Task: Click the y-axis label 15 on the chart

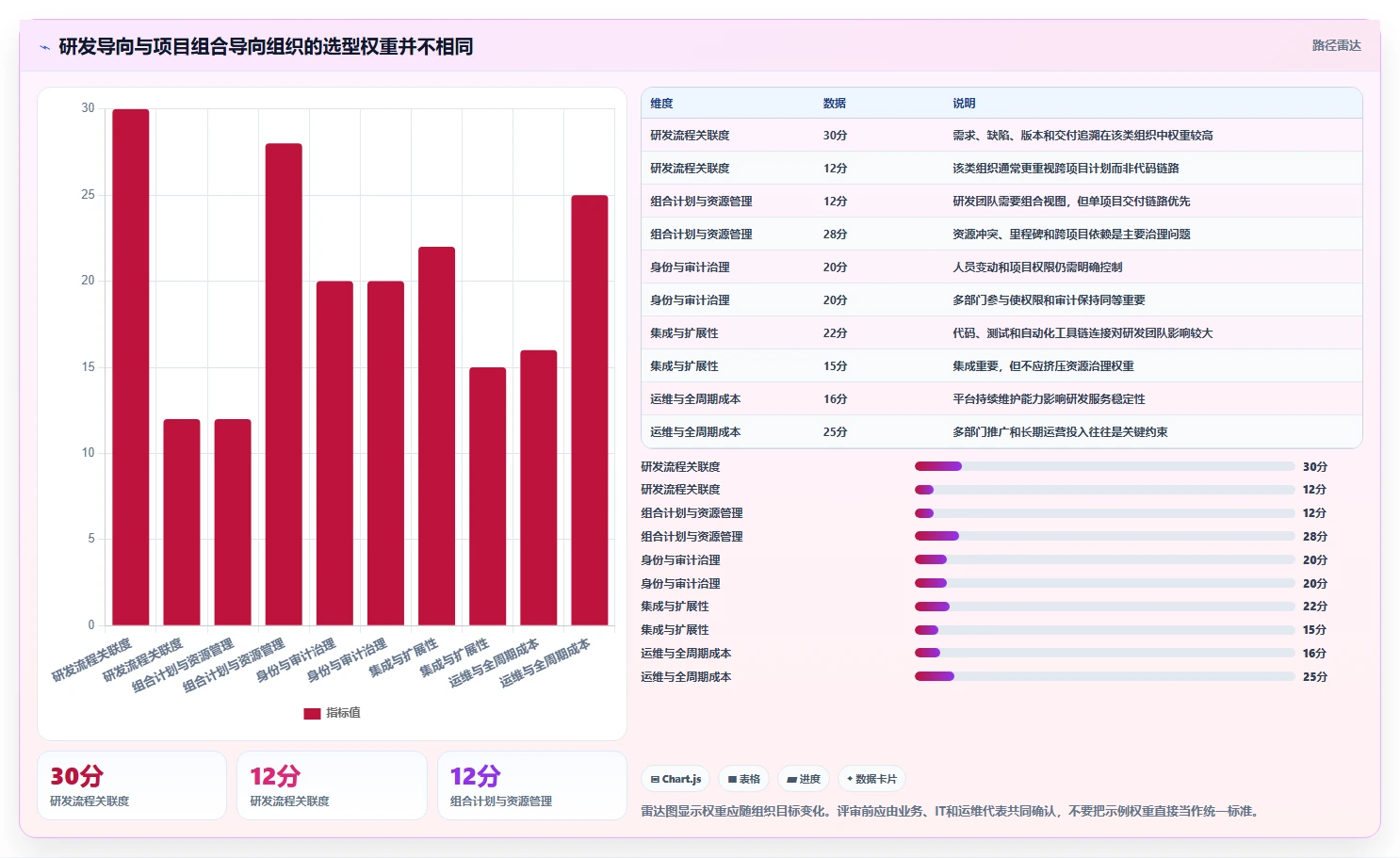Action: tap(88, 367)
